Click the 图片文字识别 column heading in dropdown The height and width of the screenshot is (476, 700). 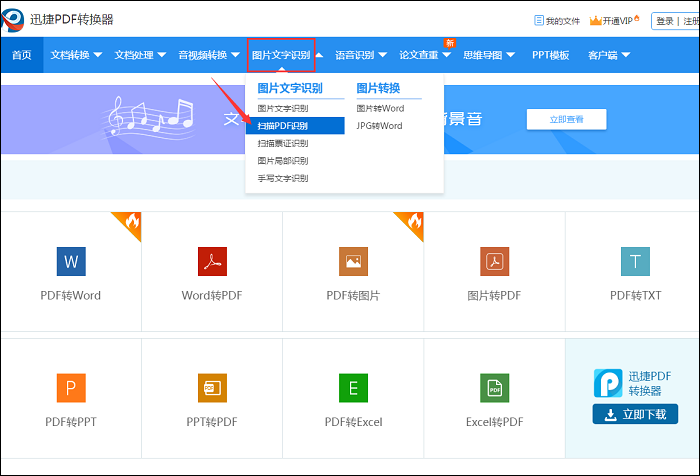(x=290, y=88)
